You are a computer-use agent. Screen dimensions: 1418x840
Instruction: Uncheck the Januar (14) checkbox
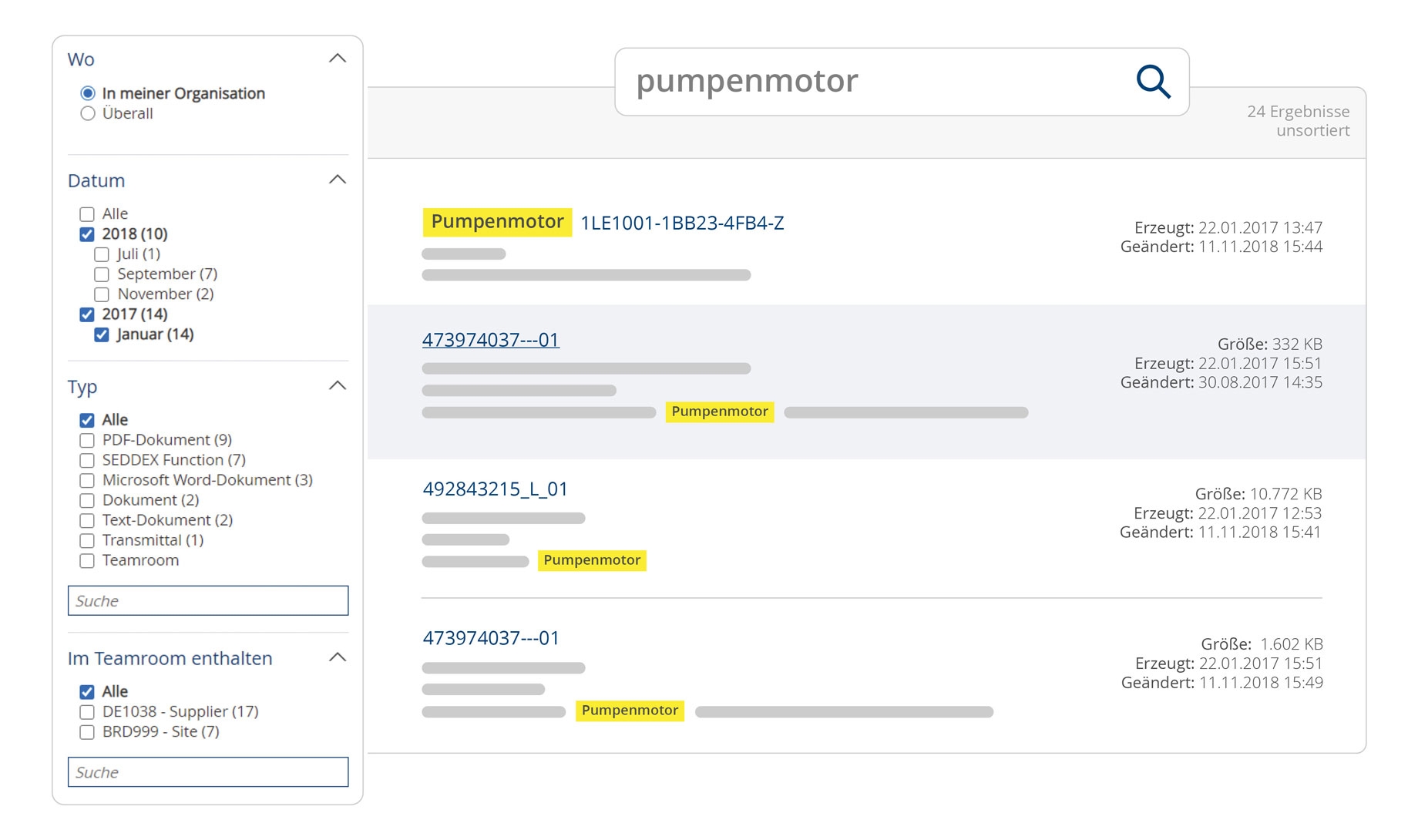102,334
